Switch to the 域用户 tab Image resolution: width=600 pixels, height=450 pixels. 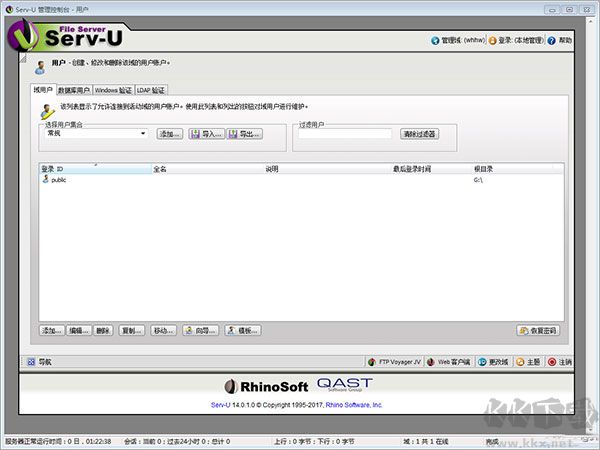coord(43,90)
